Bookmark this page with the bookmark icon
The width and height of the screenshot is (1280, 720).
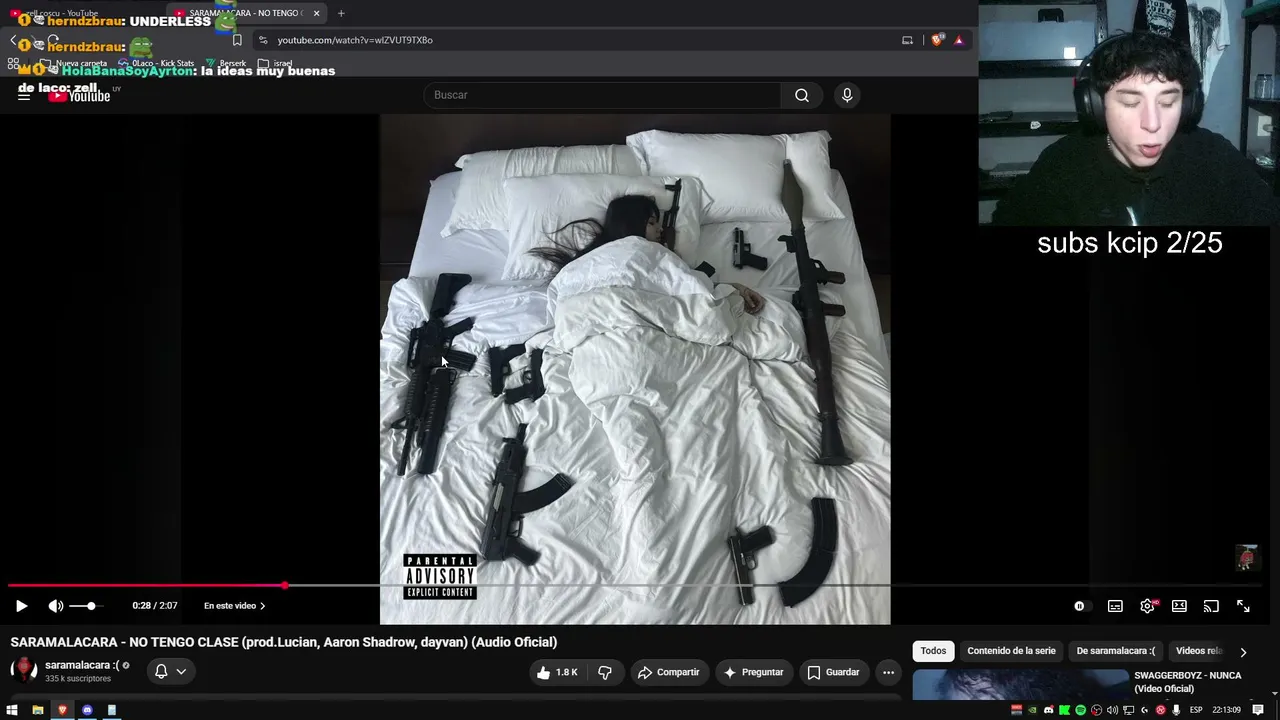pos(237,40)
